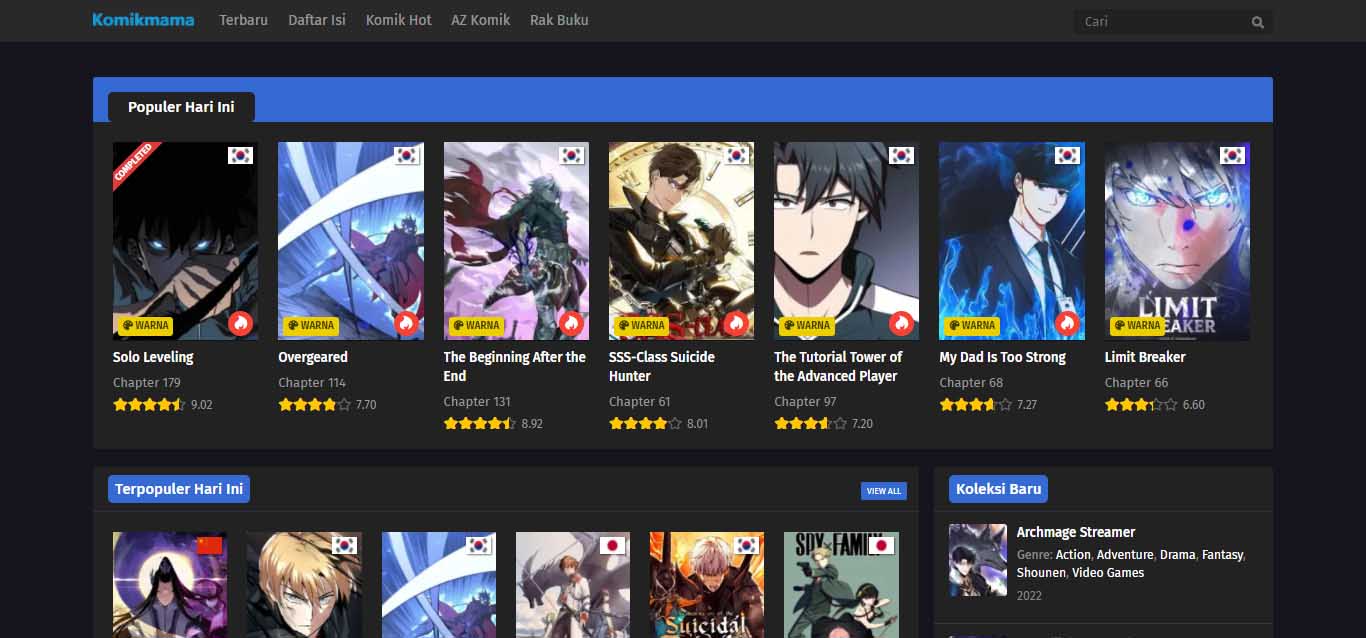Click the Korean flag icon on Overgeared's cover
1366x638 pixels.
click(x=405, y=156)
